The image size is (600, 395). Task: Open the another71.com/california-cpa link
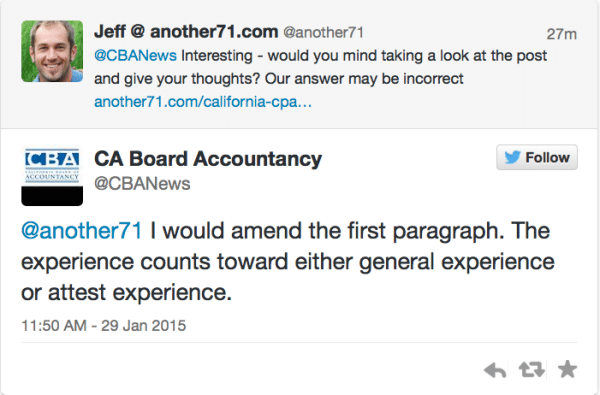point(203,102)
